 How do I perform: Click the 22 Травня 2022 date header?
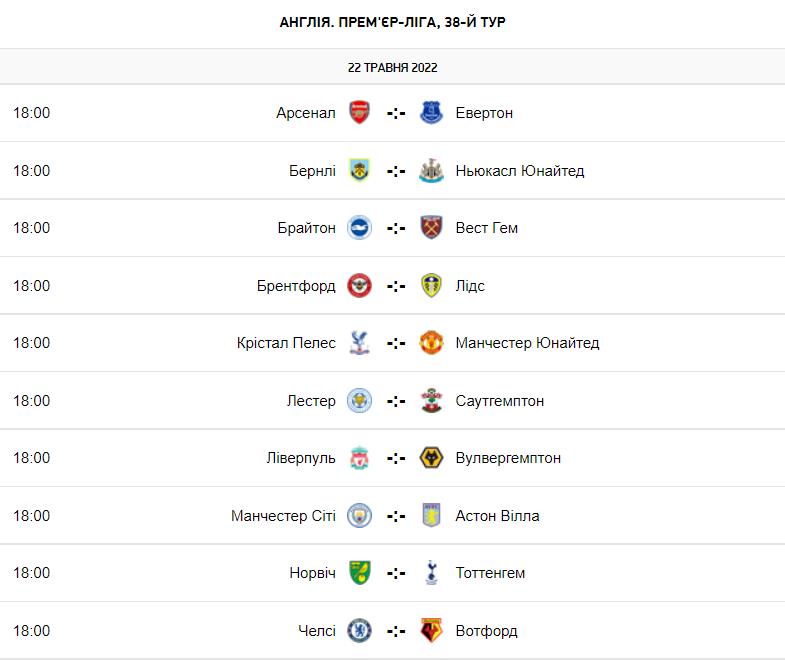(392, 68)
